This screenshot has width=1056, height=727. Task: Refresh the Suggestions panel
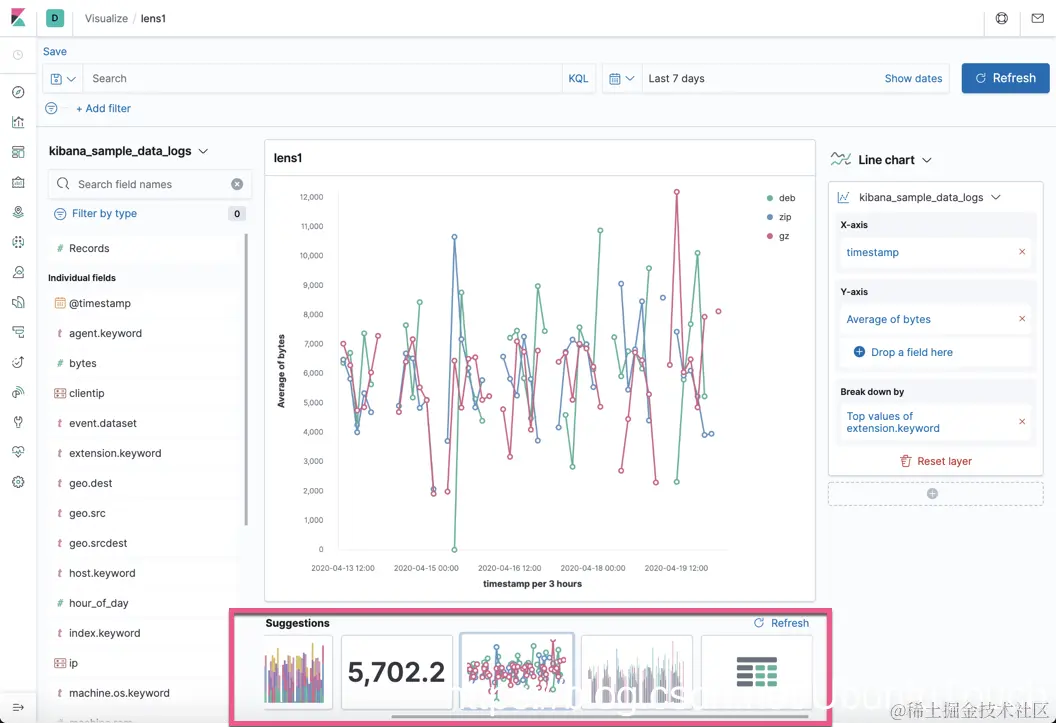[x=781, y=623]
